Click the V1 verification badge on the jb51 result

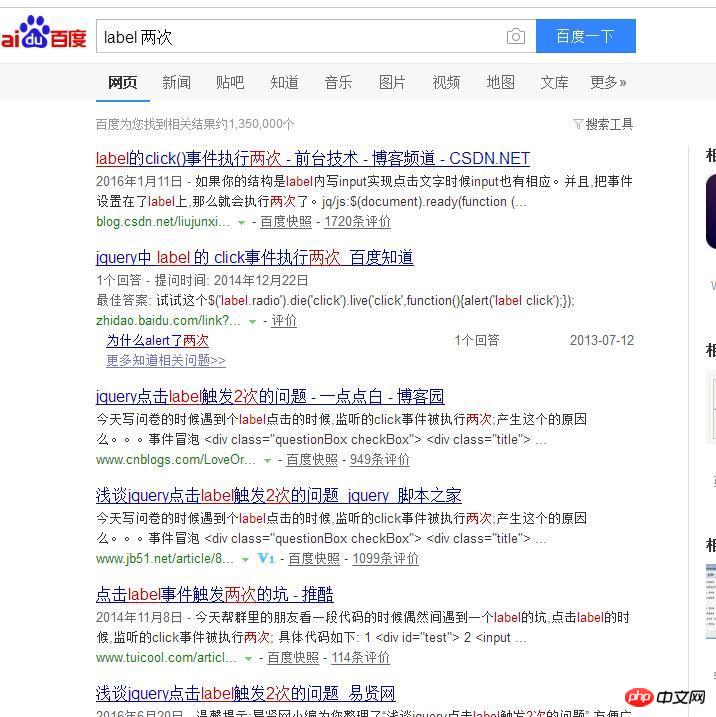[x=266, y=558]
